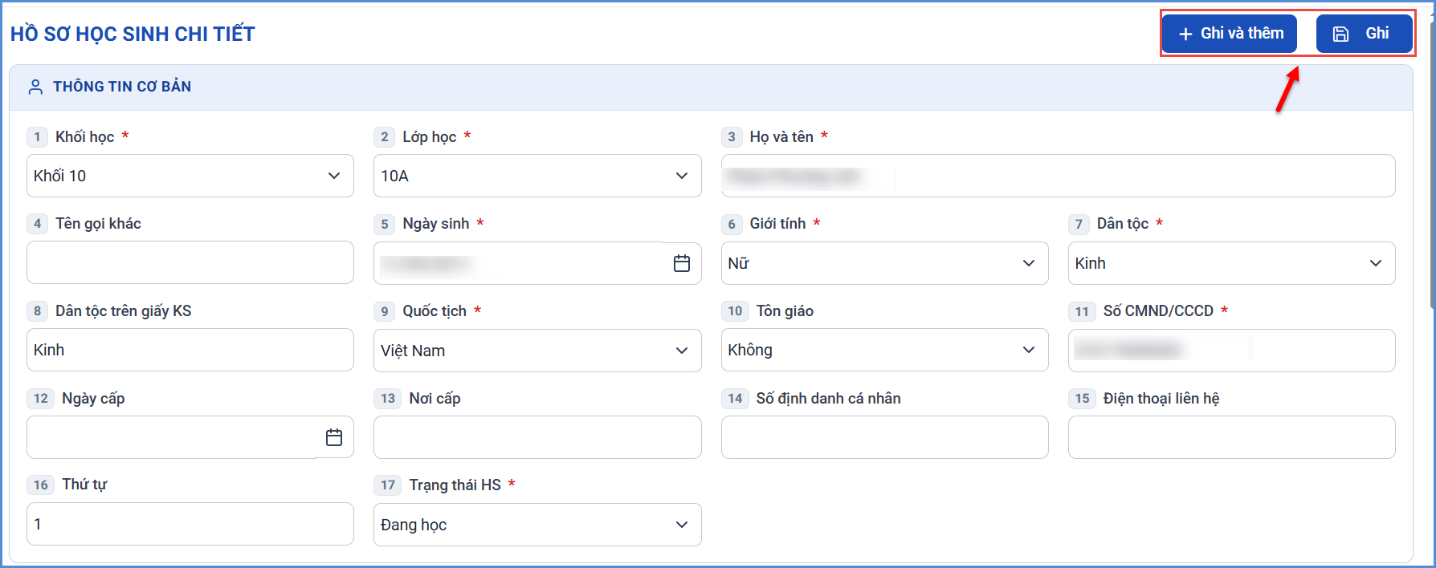Screen dimensions: 1436x568
Task: Focus the Số CMND/CCCD field
Action: pyautogui.click(x=1232, y=350)
